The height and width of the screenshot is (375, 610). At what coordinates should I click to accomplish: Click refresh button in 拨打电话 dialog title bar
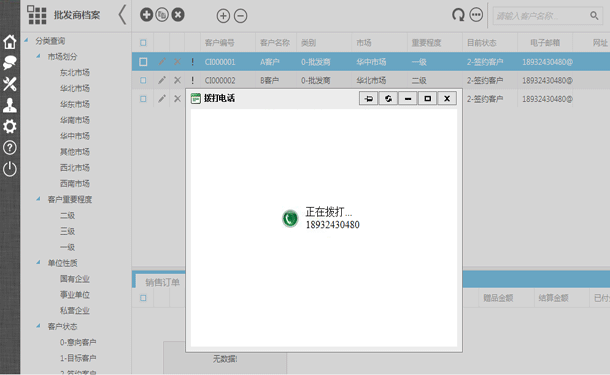[388, 98]
